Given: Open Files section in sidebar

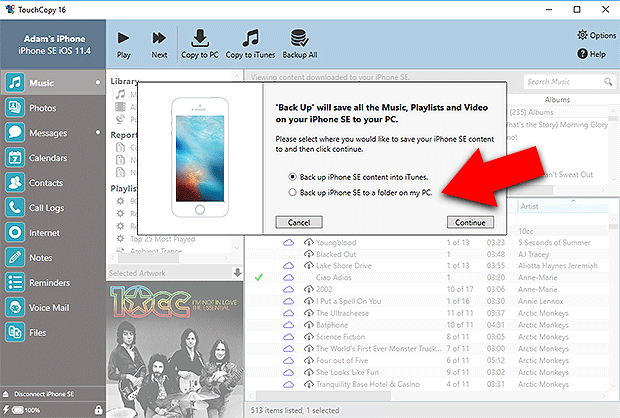Looking at the screenshot, I should (53, 332).
